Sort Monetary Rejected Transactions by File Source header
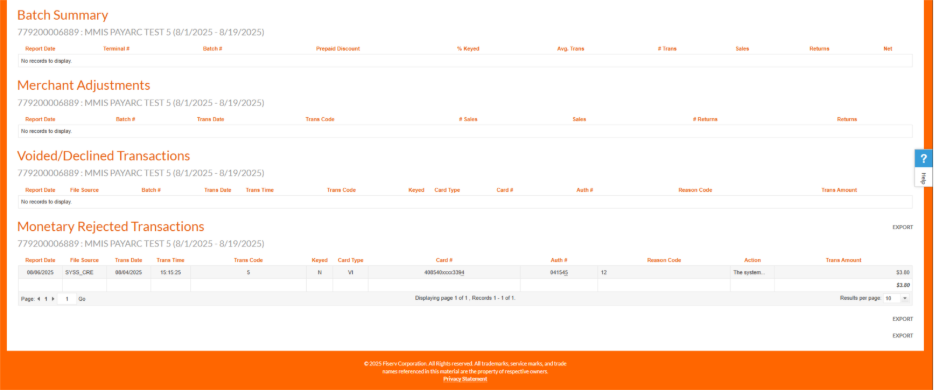936x390 pixels. click(x=84, y=260)
